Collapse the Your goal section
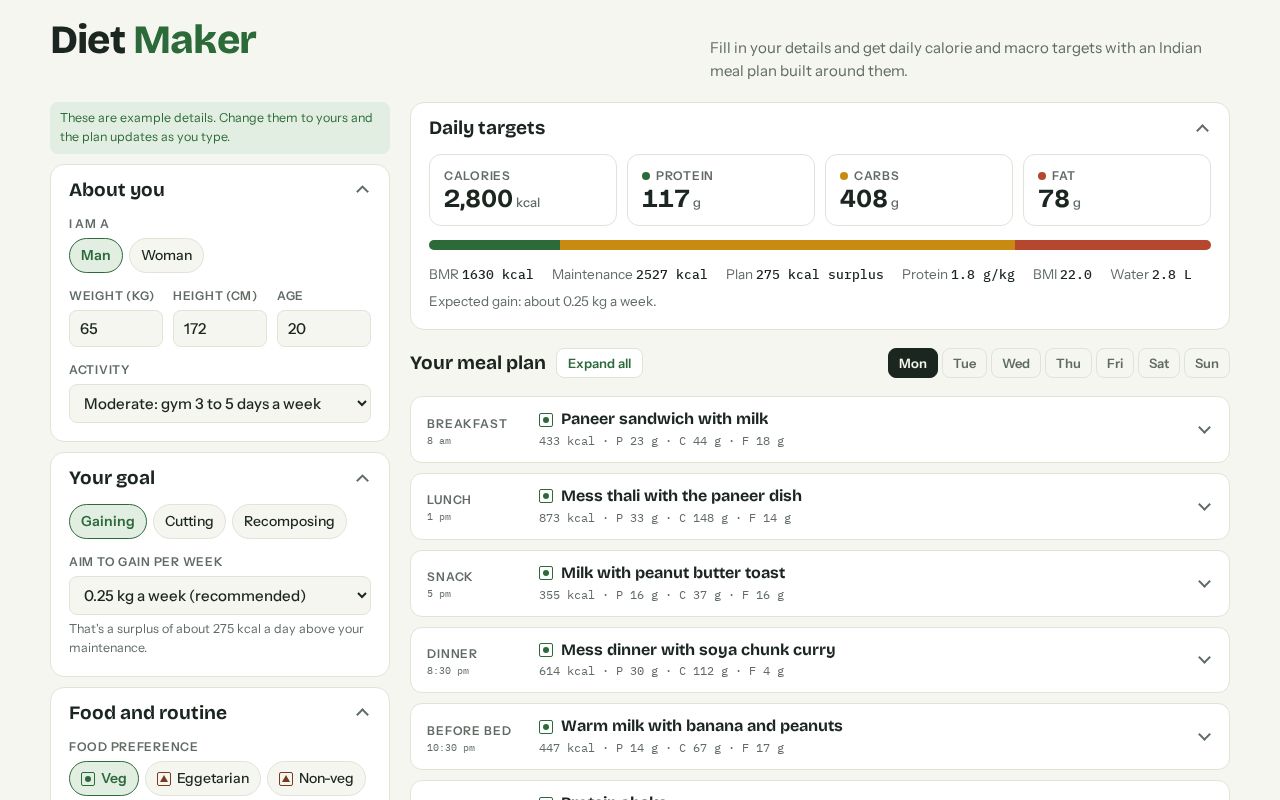The height and width of the screenshot is (800, 1280). point(363,478)
